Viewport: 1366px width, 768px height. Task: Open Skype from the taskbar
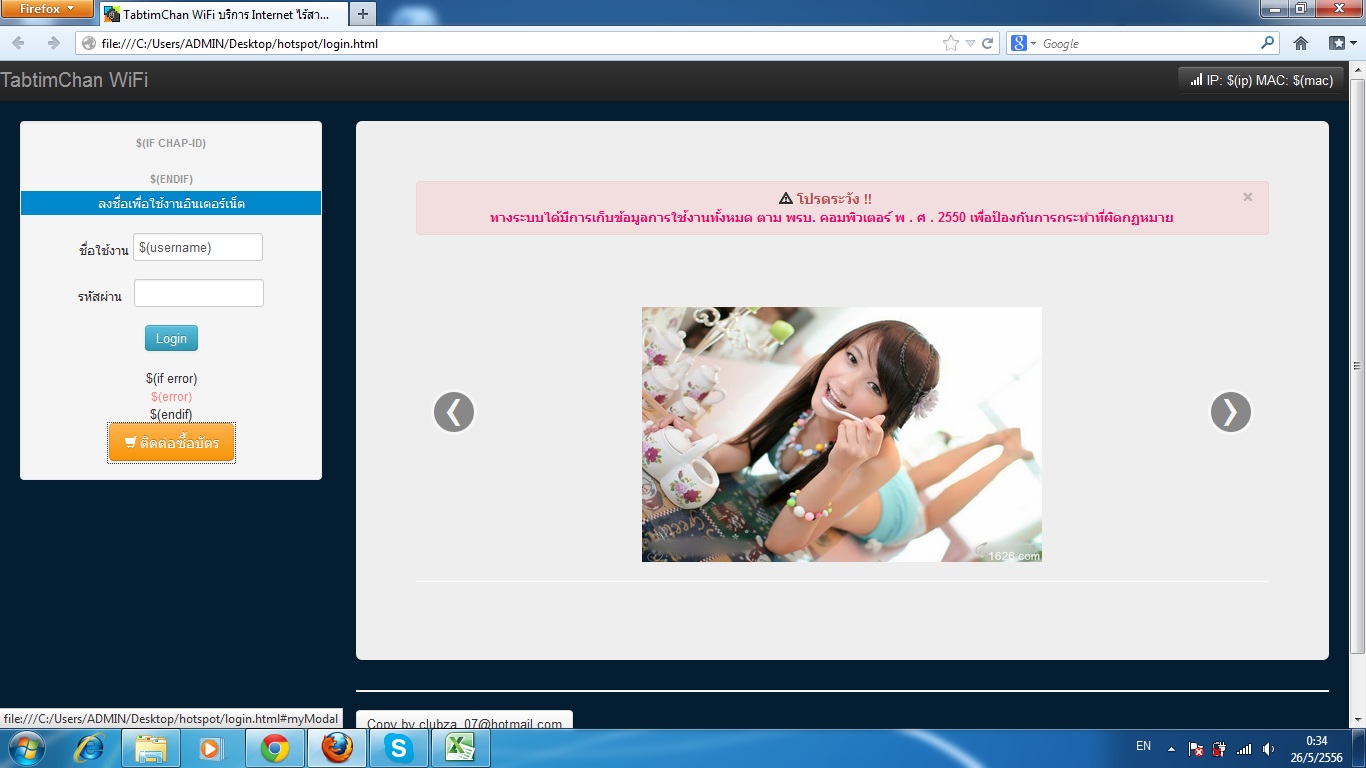(399, 748)
